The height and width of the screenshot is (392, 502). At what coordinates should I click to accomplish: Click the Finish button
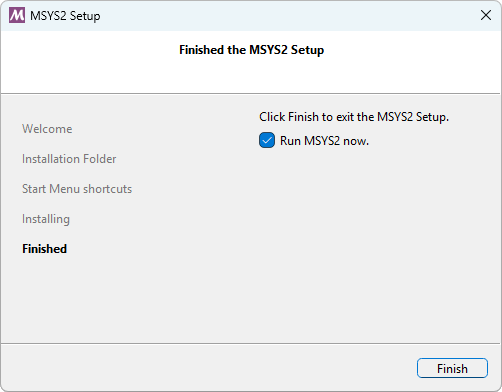452,368
